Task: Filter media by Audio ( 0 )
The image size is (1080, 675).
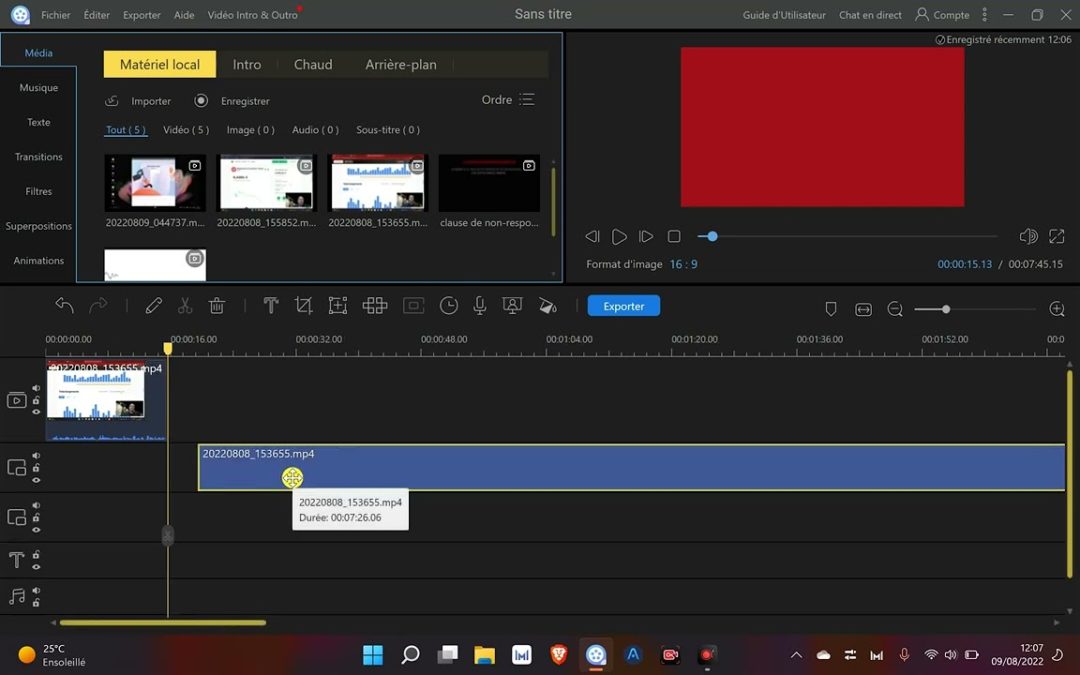Action: click(x=315, y=129)
